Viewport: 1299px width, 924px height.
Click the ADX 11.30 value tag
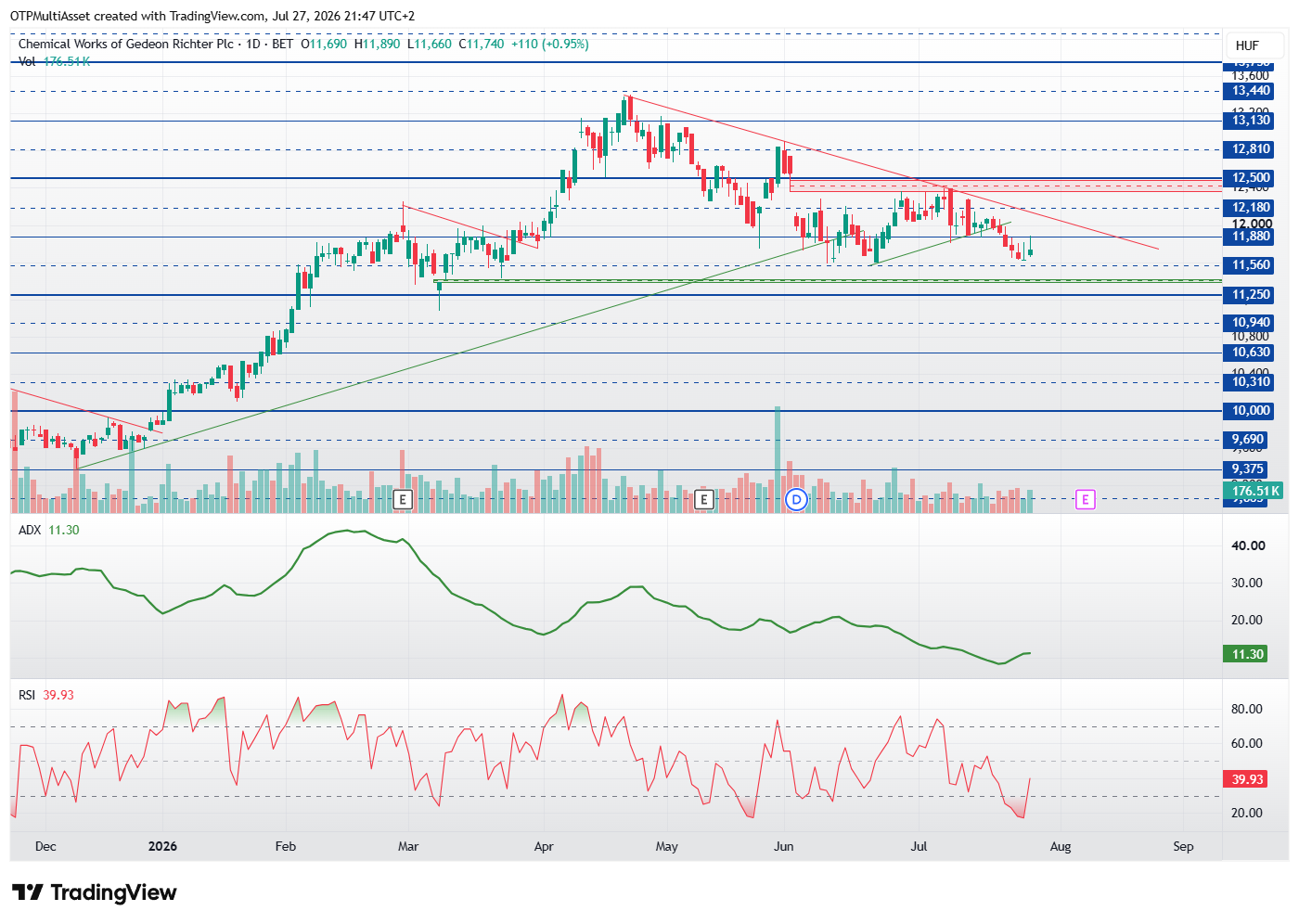[x=1247, y=654]
